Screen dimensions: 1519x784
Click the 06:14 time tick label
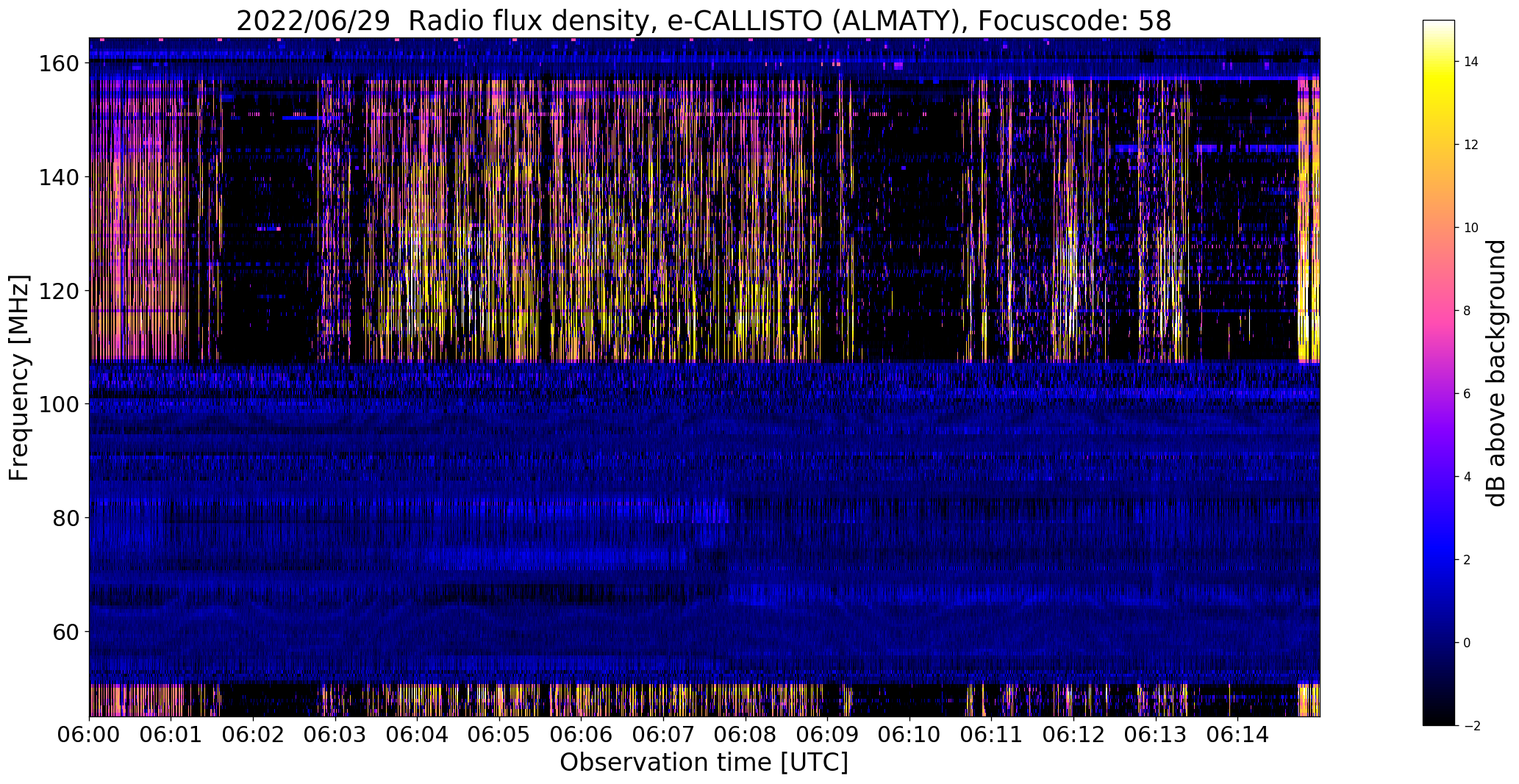pyautogui.click(x=1237, y=734)
